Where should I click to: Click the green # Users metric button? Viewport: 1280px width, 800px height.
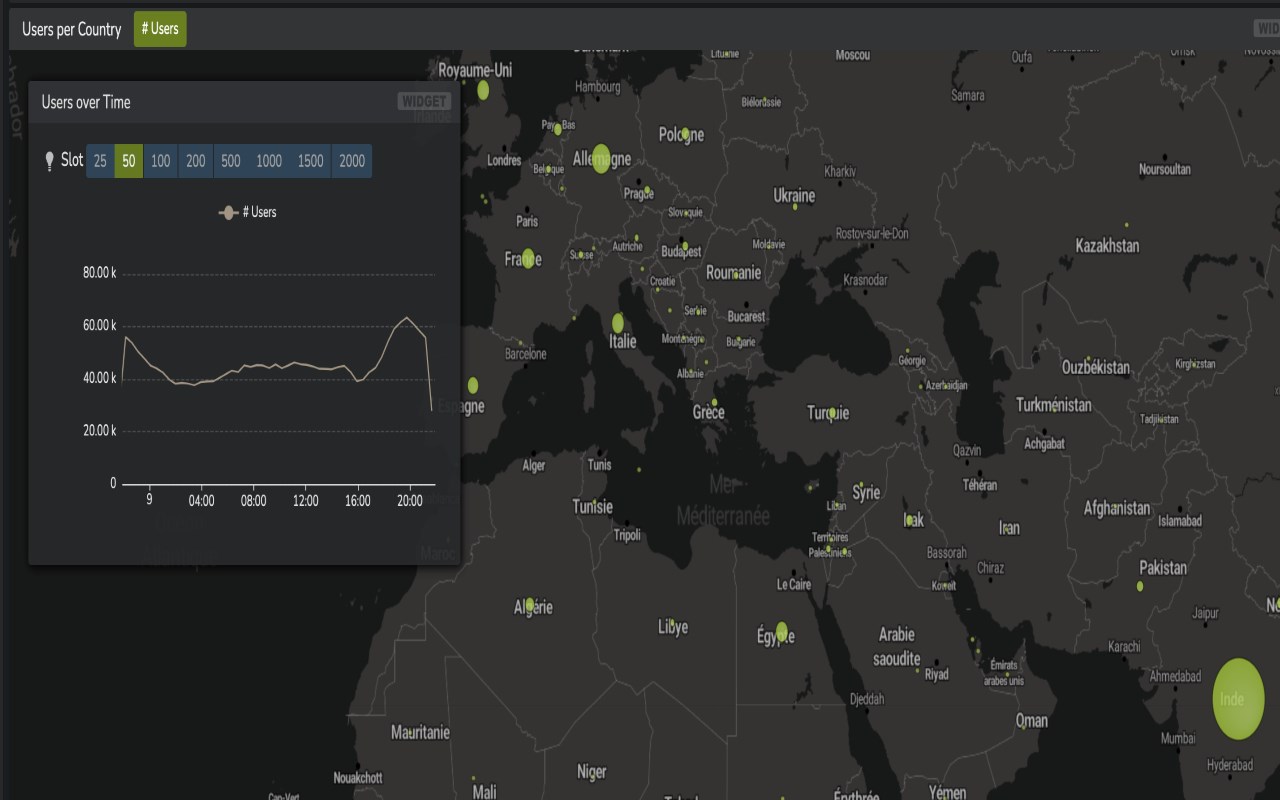160,29
